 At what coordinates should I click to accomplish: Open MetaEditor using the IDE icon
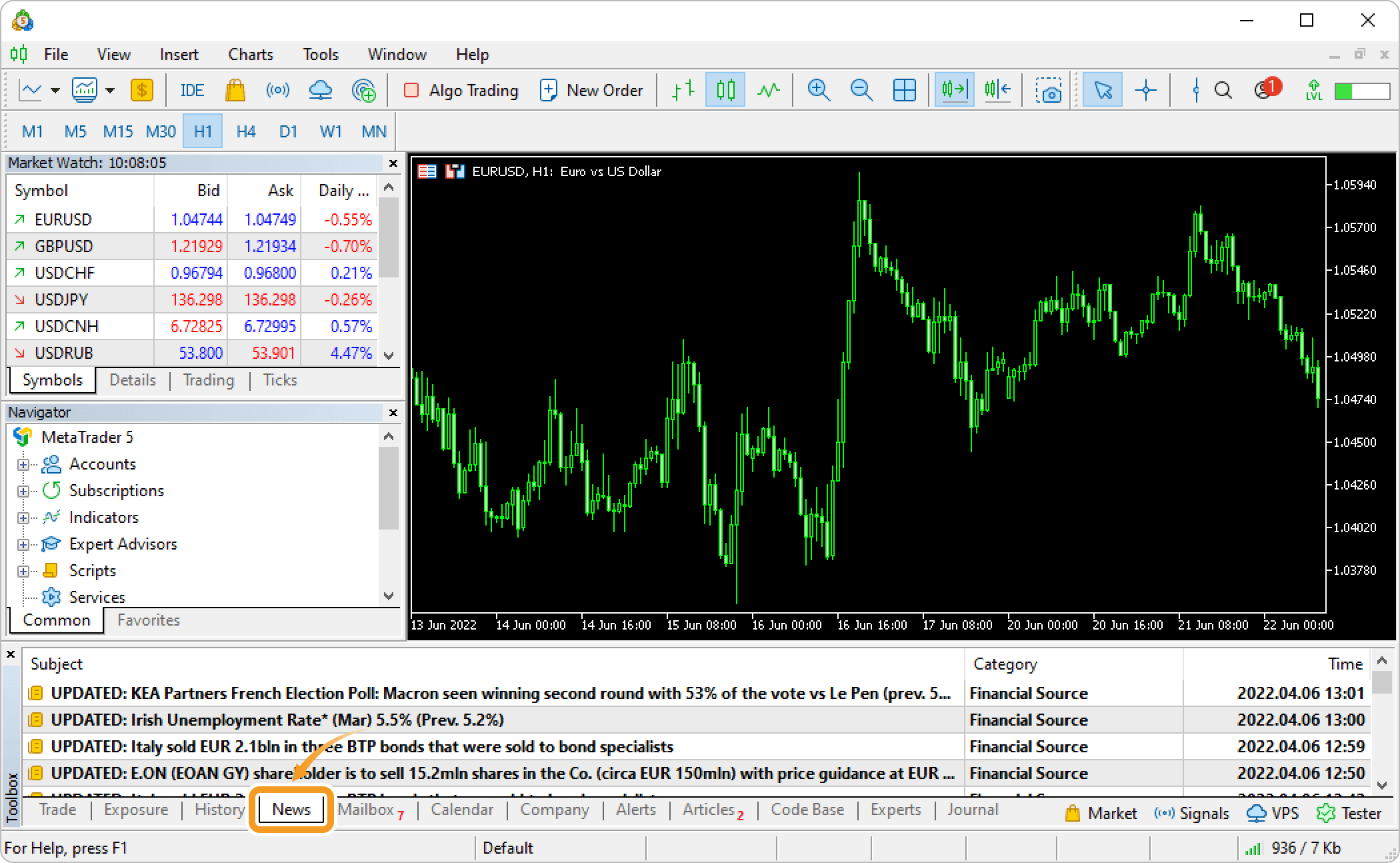[x=192, y=90]
